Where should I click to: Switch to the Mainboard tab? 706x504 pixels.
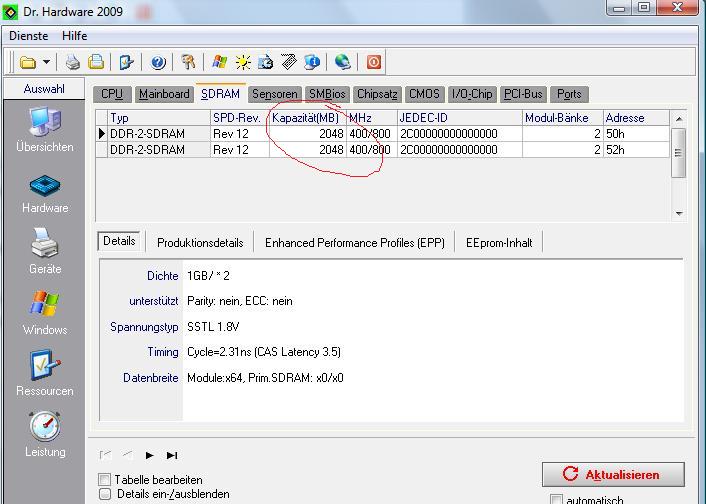tap(164, 94)
